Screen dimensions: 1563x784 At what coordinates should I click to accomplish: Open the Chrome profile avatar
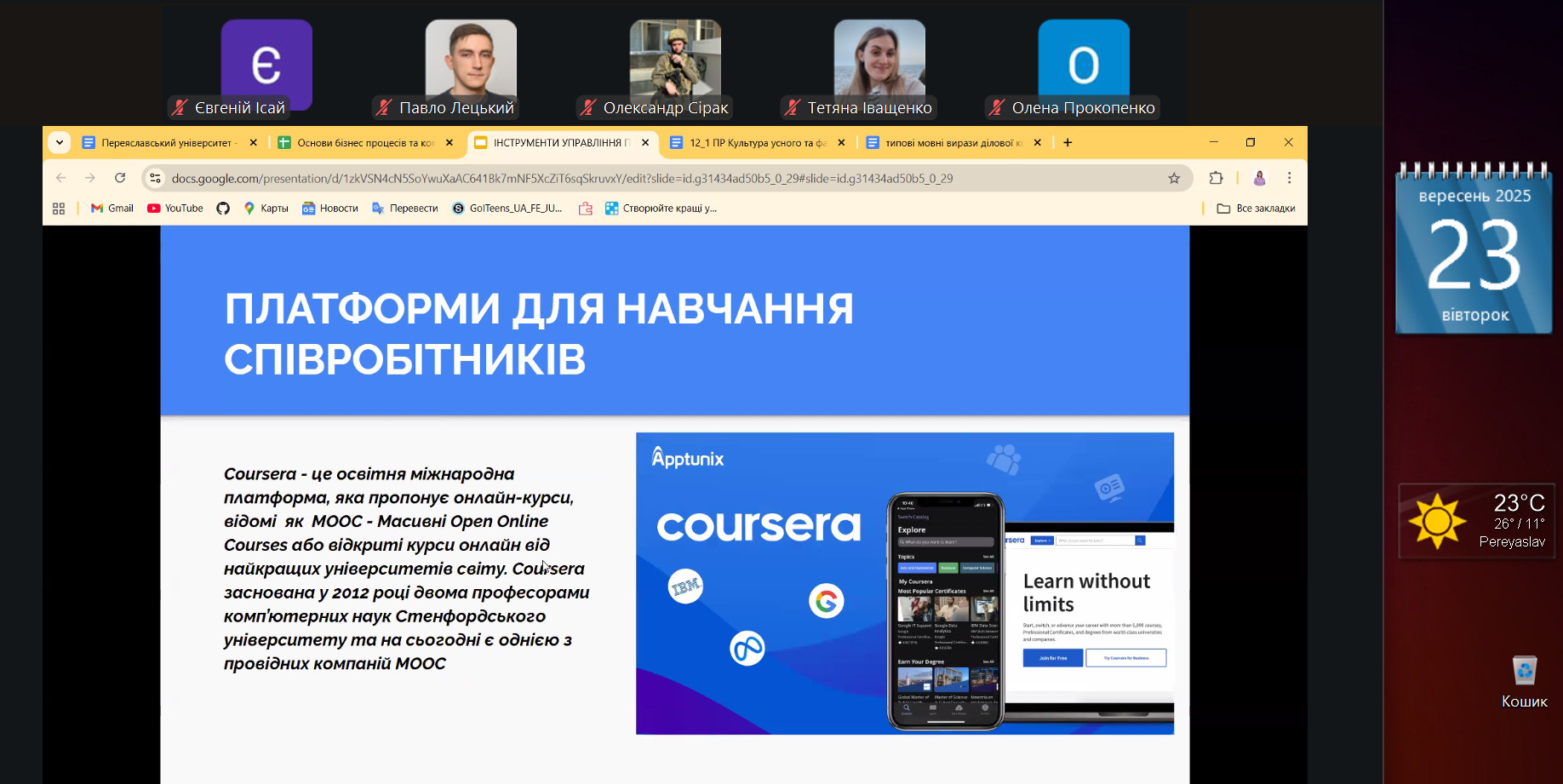pyautogui.click(x=1259, y=178)
